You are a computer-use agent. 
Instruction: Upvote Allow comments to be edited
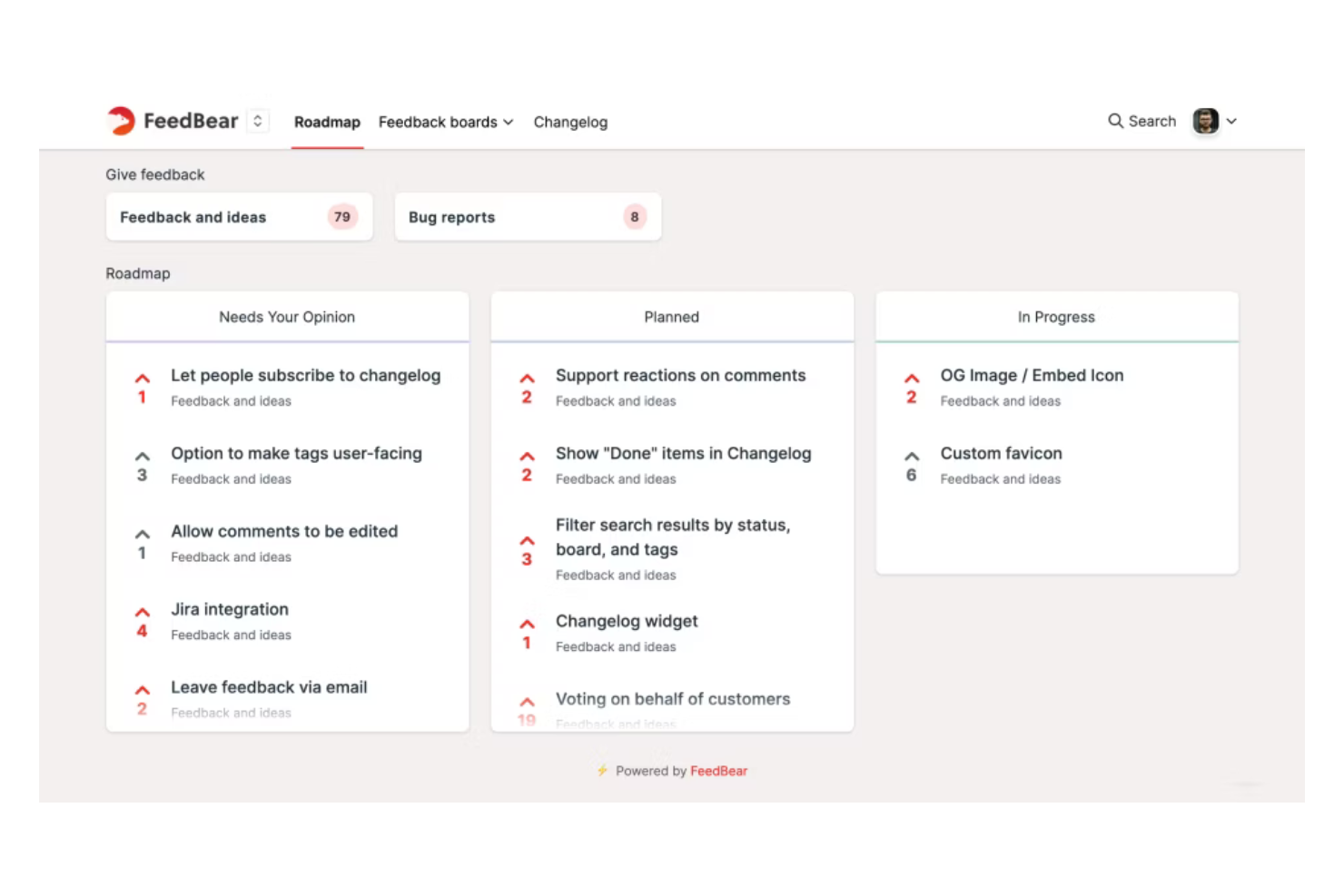(143, 535)
